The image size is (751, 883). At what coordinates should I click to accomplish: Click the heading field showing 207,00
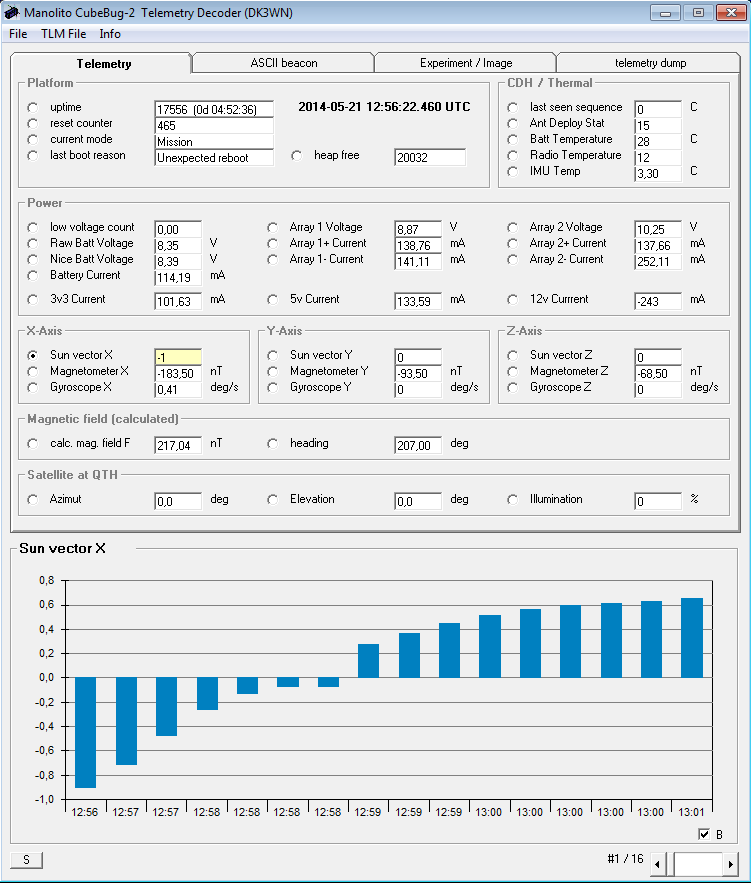[418, 445]
